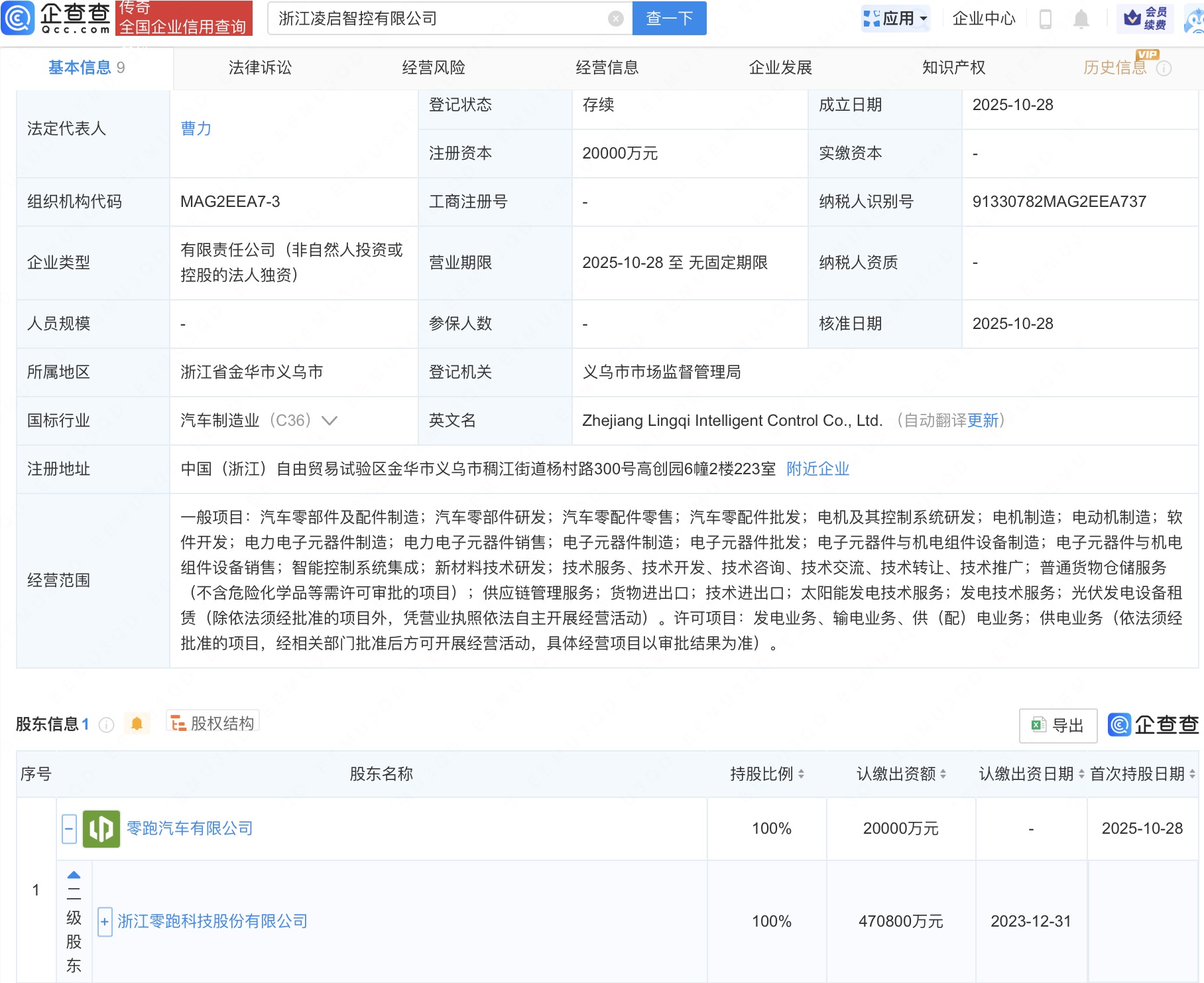1204x983 pixels.
Task: Click the alert bell beside 股东信息
Action: (137, 724)
